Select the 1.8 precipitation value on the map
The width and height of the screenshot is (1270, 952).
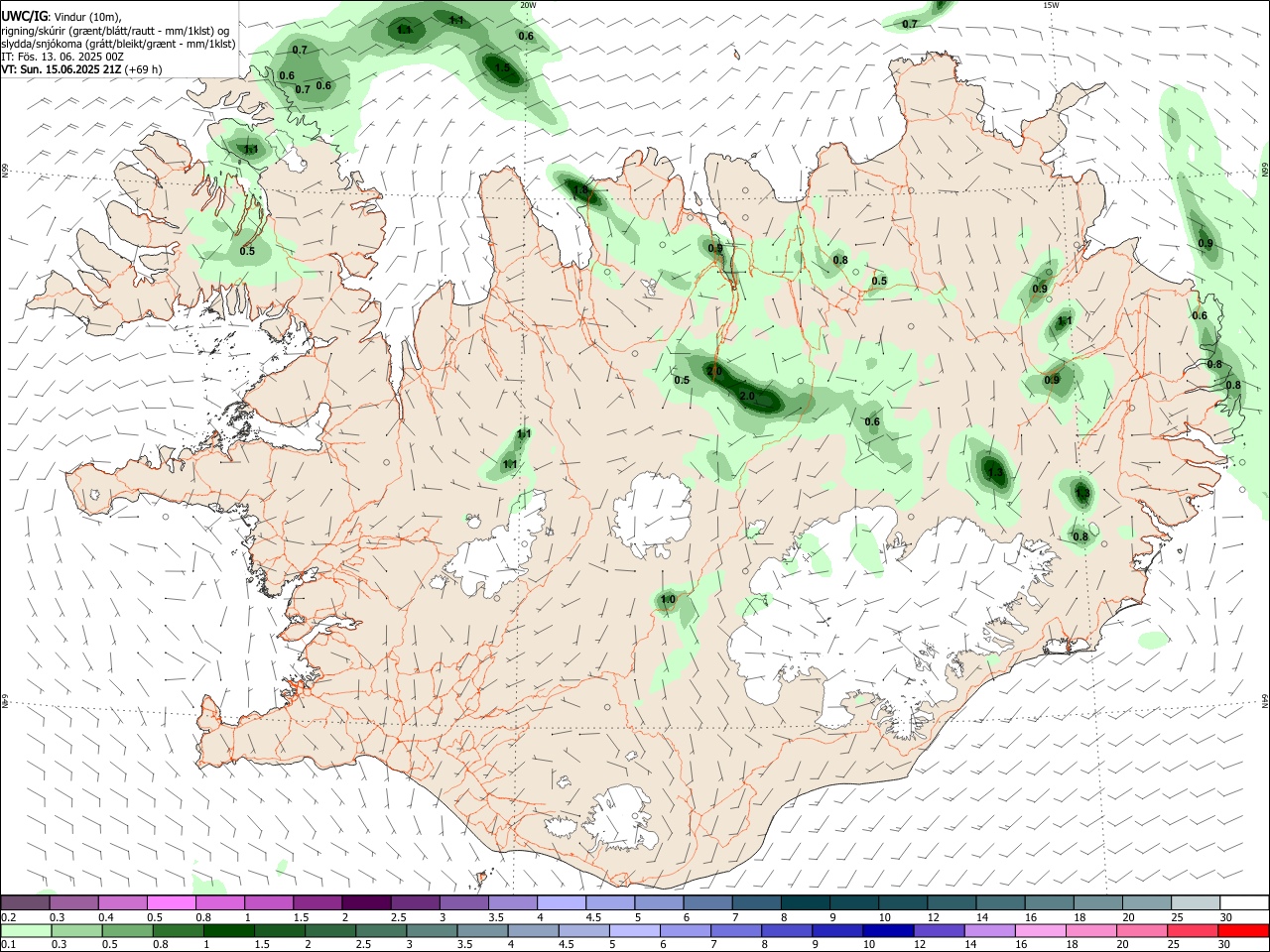[x=580, y=189]
